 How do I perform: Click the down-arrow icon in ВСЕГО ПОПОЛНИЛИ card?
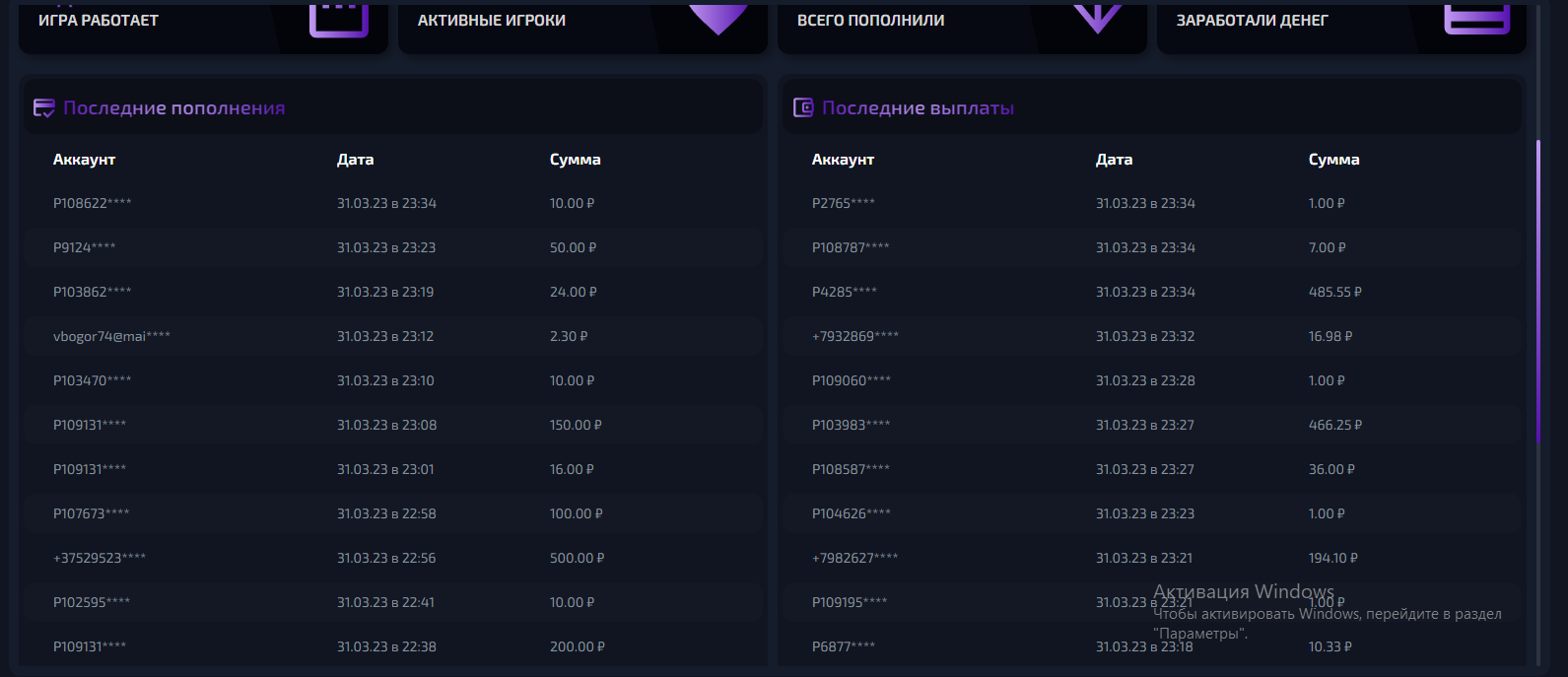(1097, 18)
